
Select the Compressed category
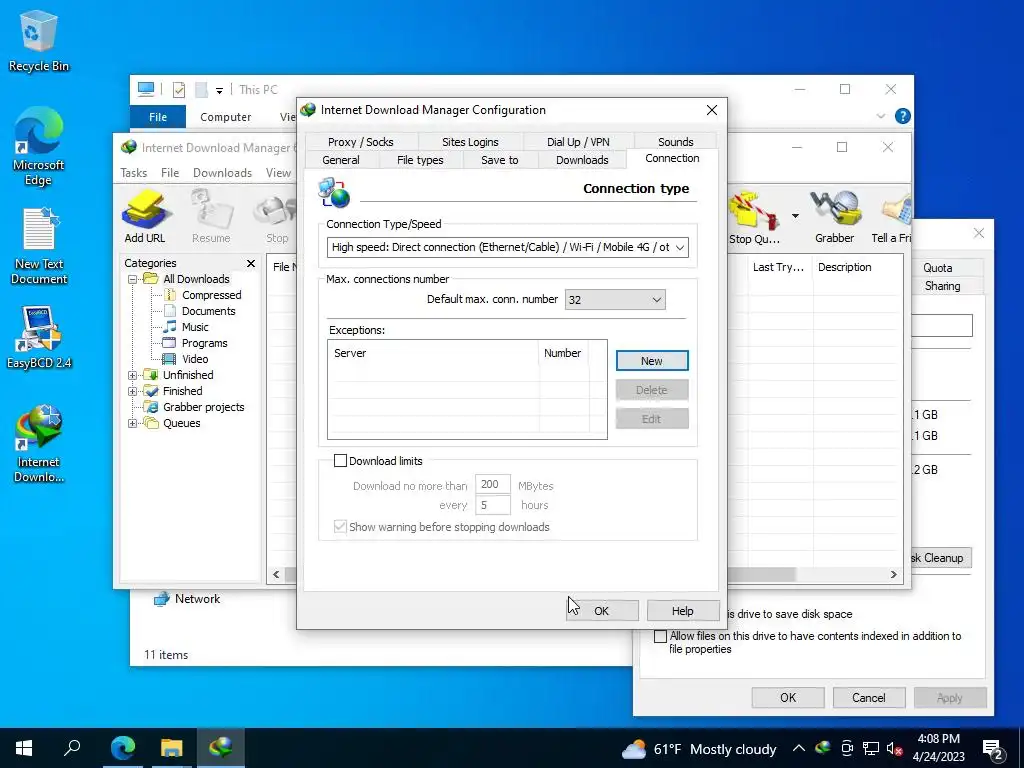tap(212, 295)
